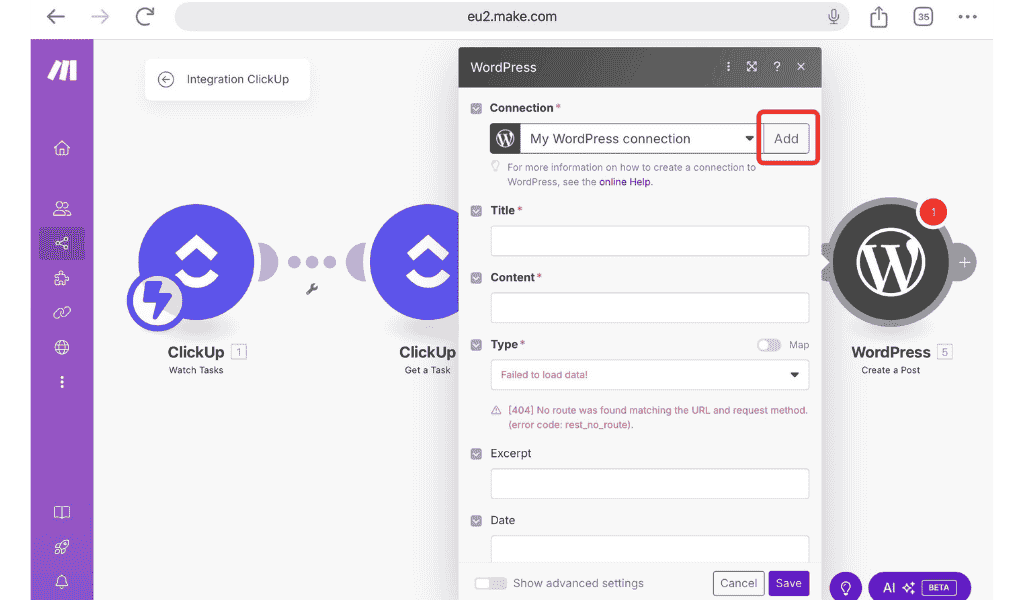The width and height of the screenshot is (1024, 600).
Task: Open the tabs counter showing 35
Action: (923, 16)
